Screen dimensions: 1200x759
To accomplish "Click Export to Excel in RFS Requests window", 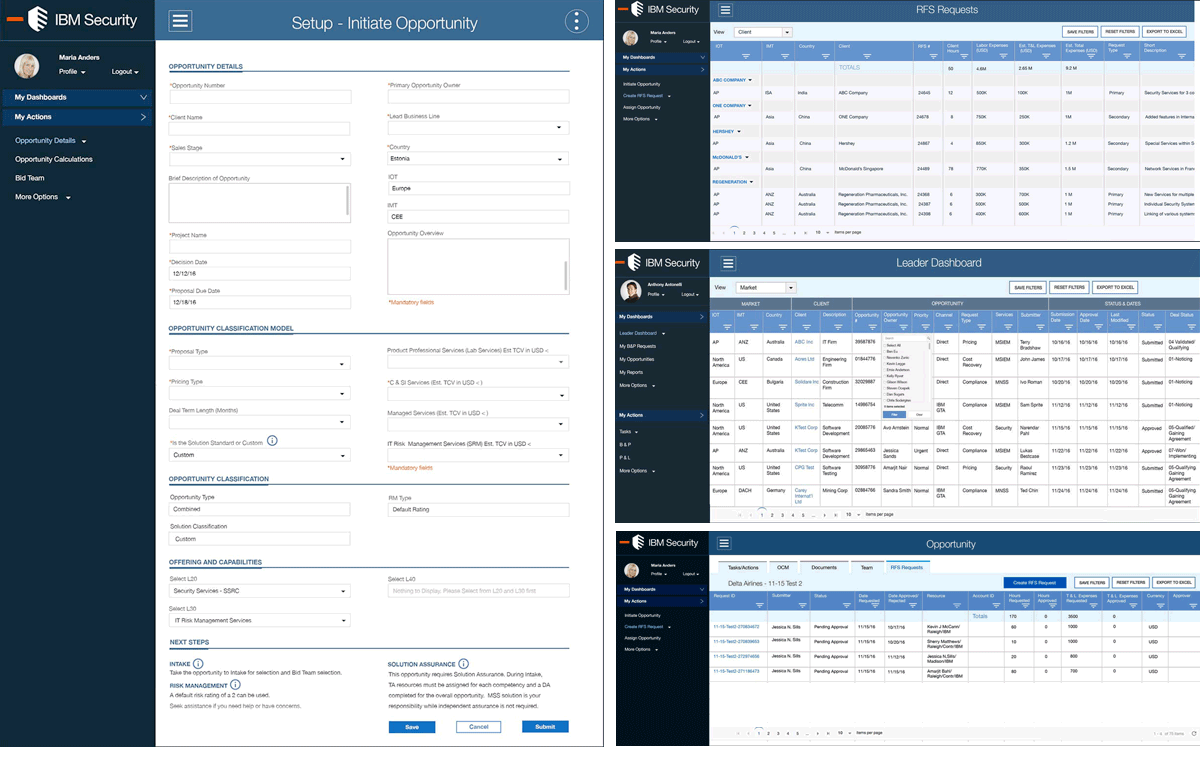I will [1164, 32].
